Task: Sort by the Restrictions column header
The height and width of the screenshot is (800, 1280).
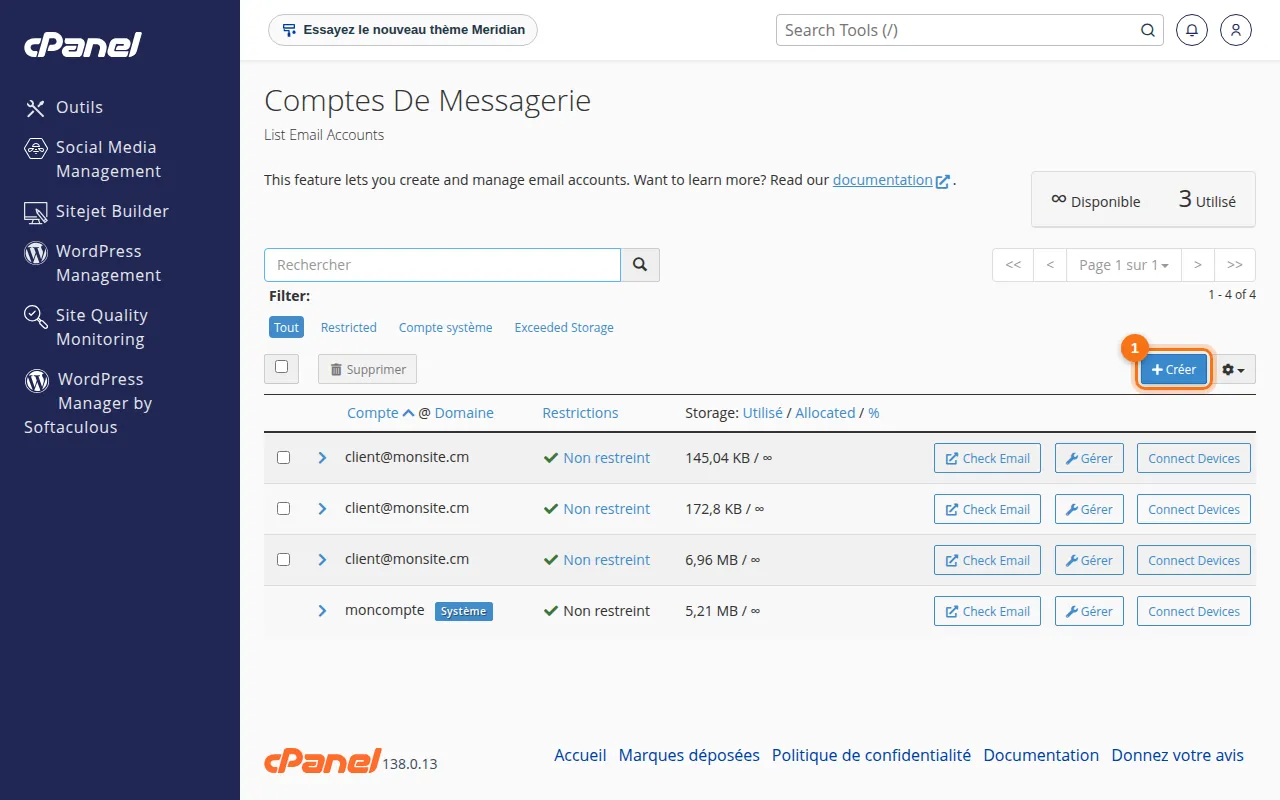Action: coord(580,413)
